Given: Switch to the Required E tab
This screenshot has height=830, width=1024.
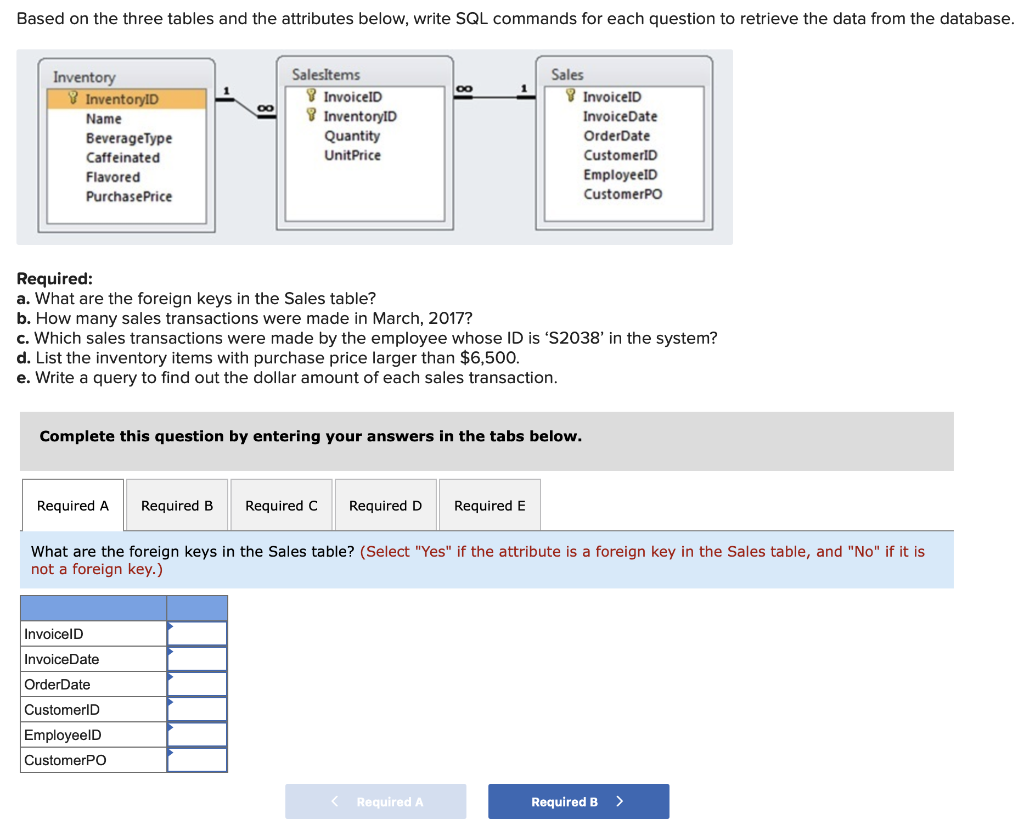Looking at the screenshot, I should 489,505.
